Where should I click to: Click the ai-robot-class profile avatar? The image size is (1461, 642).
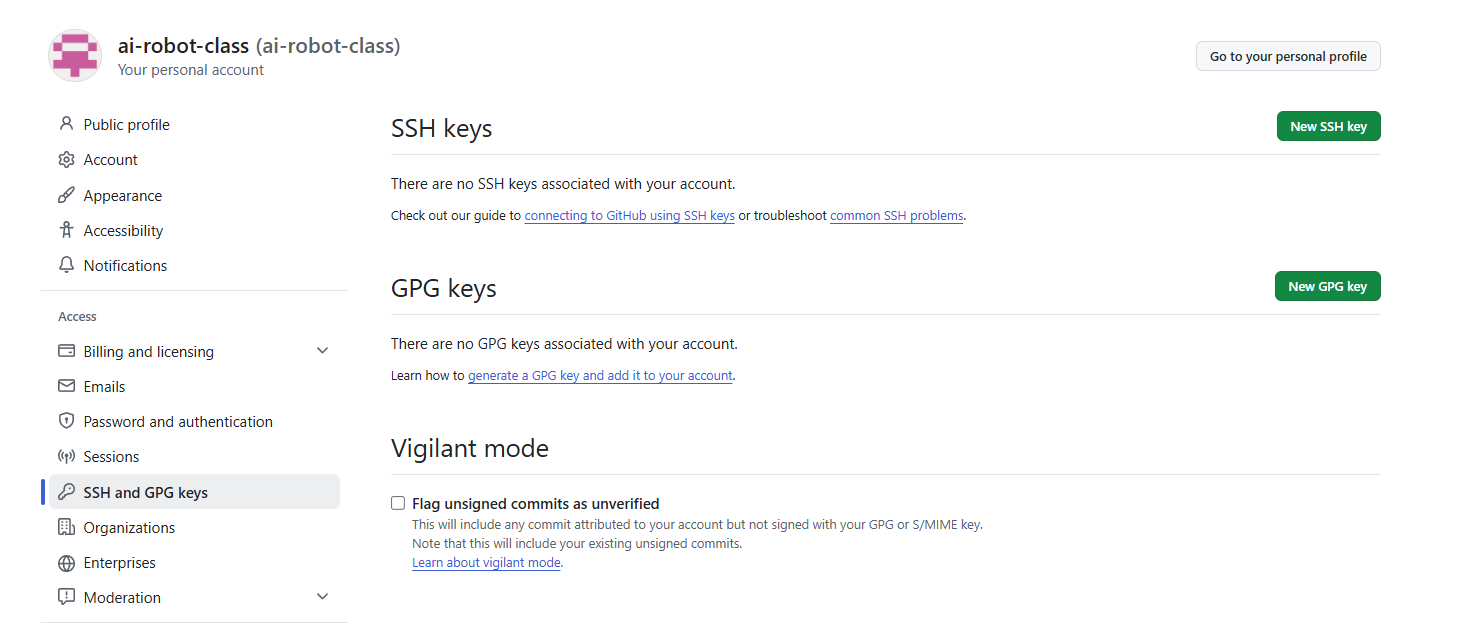tap(74, 55)
